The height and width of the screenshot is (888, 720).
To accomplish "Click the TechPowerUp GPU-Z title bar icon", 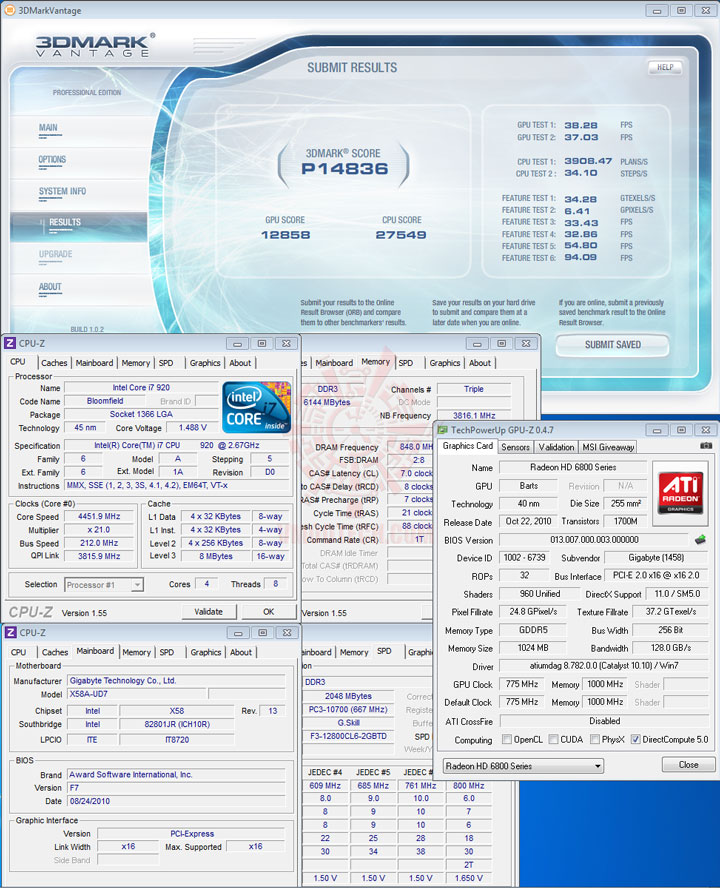I will [x=443, y=430].
